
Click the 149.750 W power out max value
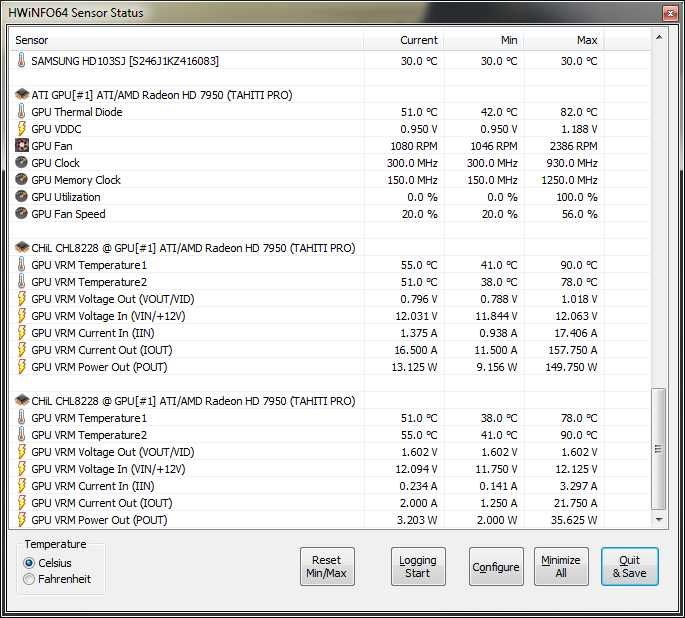click(571, 367)
